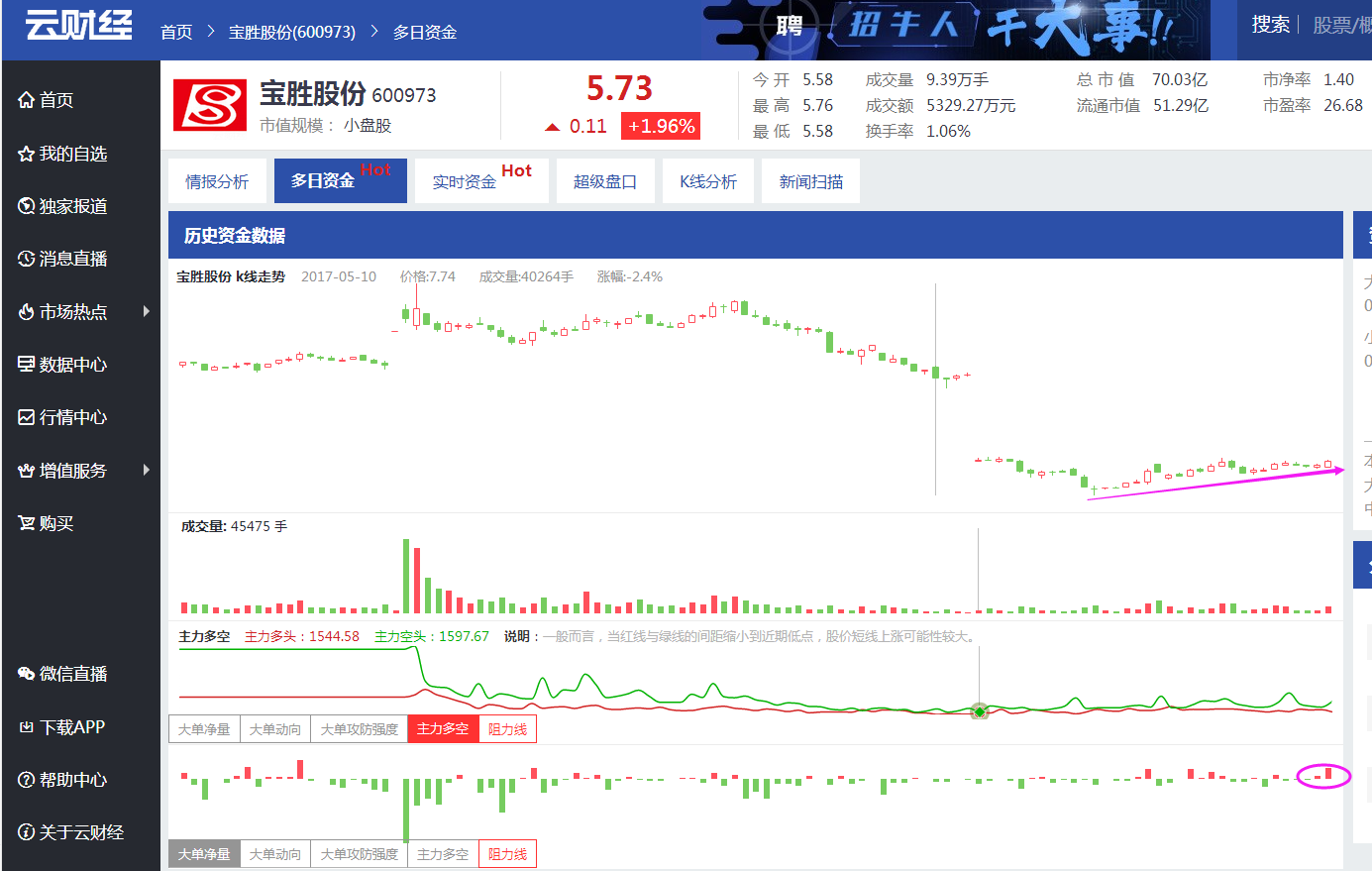Expand the 增值服务 submenu arrow
The height and width of the screenshot is (871, 1372).
pyautogui.click(x=147, y=470)
